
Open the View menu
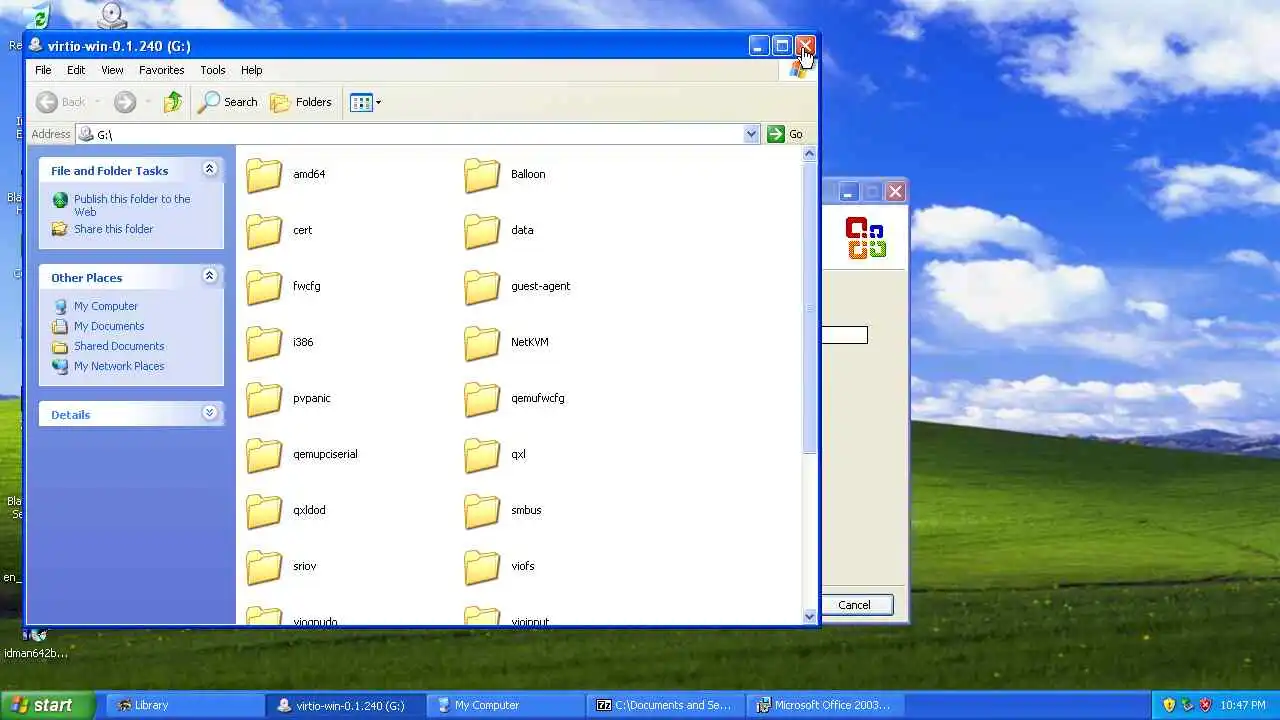pyautogui.click(x=112, y=70)
